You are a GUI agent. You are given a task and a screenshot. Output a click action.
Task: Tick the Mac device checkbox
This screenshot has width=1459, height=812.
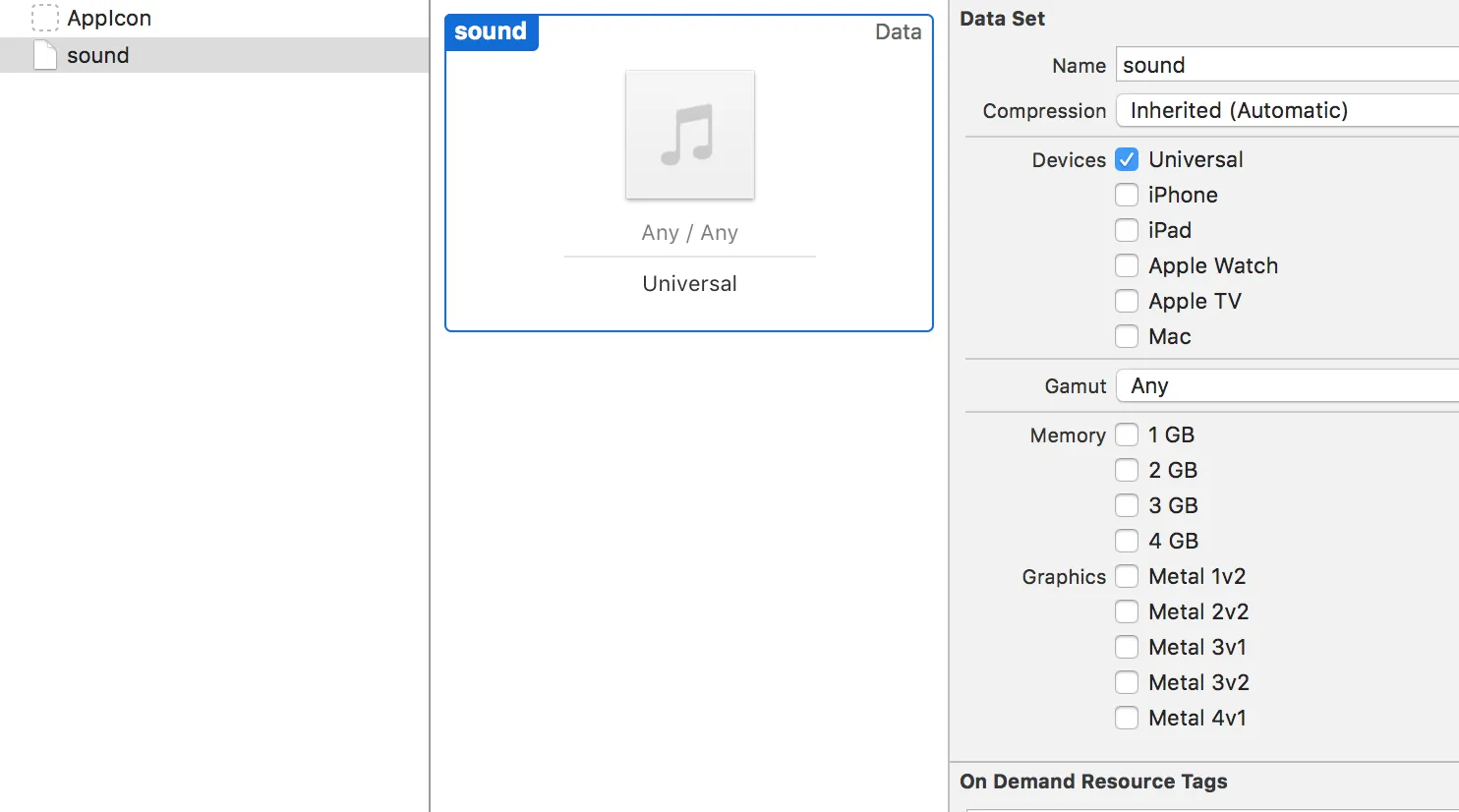click(x=1127, y=336)
